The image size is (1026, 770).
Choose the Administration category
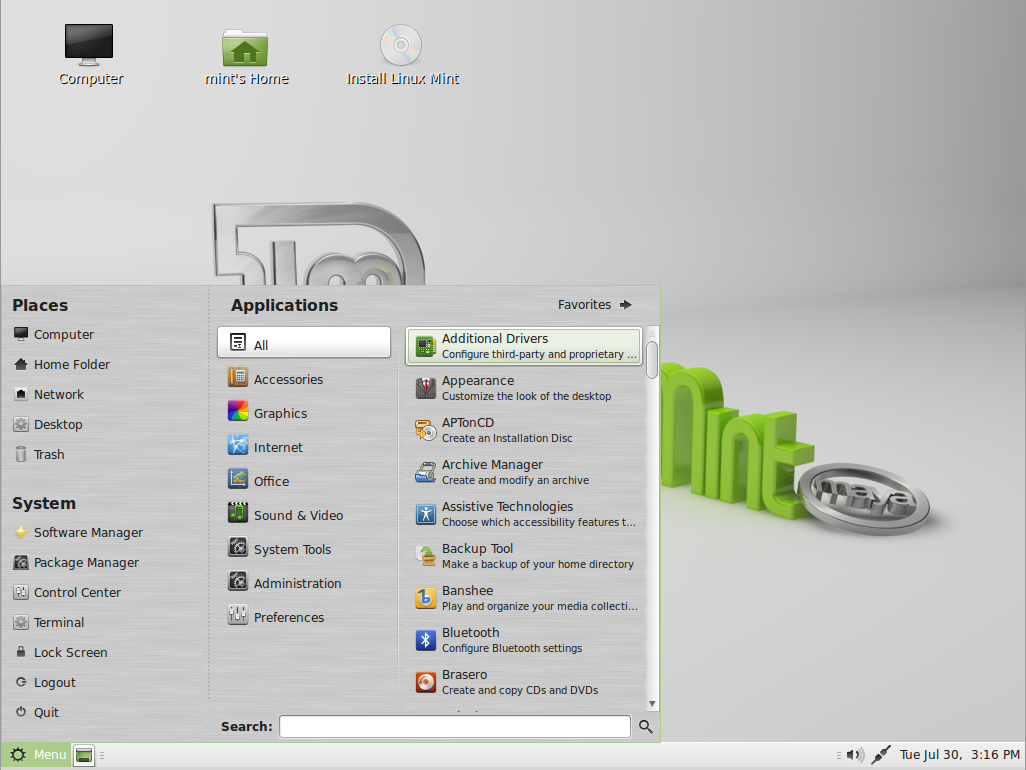coord(297,583)
